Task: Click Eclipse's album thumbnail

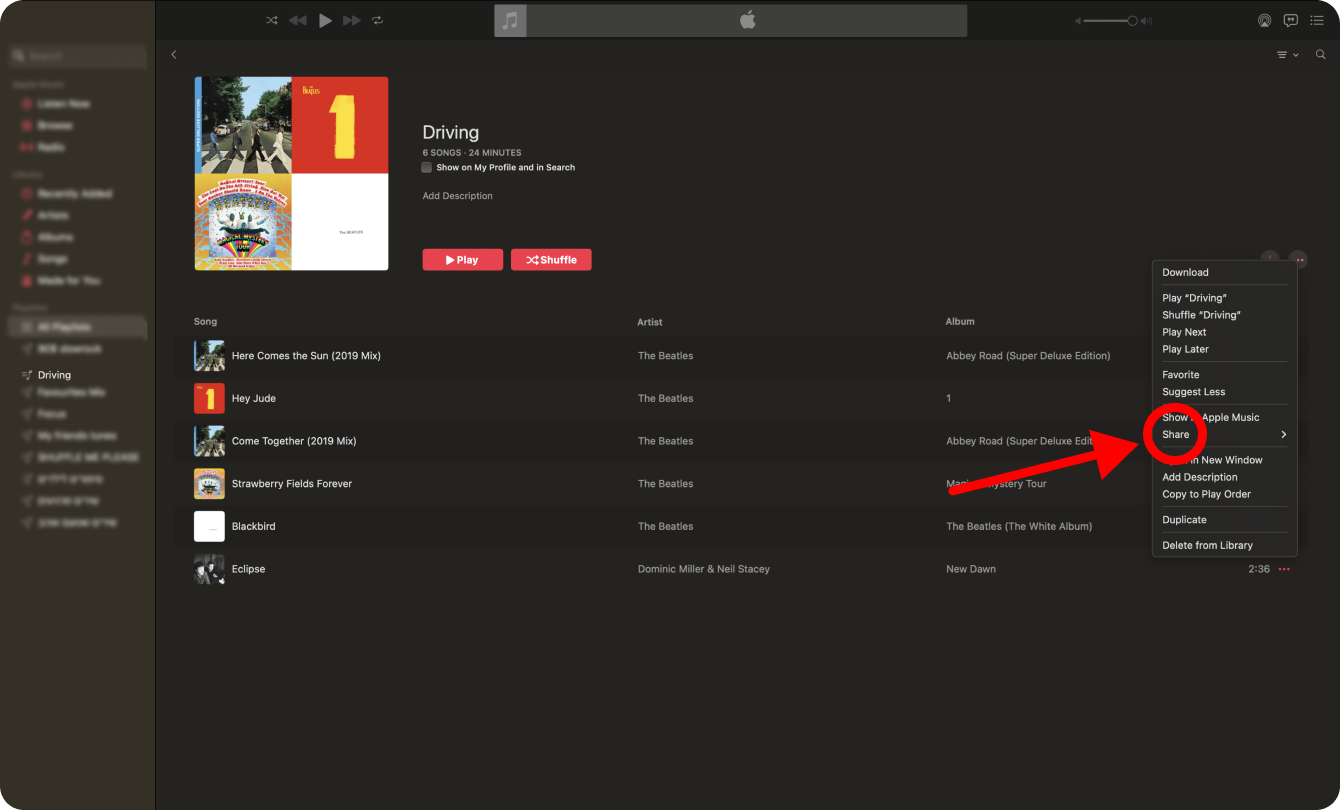Action: pos(209,569)
